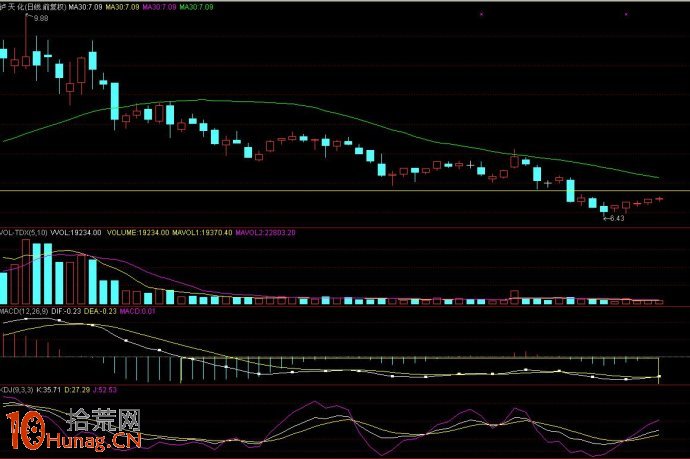
Task: Open the Hunag.CN watermark link
Action: (95, 441)
